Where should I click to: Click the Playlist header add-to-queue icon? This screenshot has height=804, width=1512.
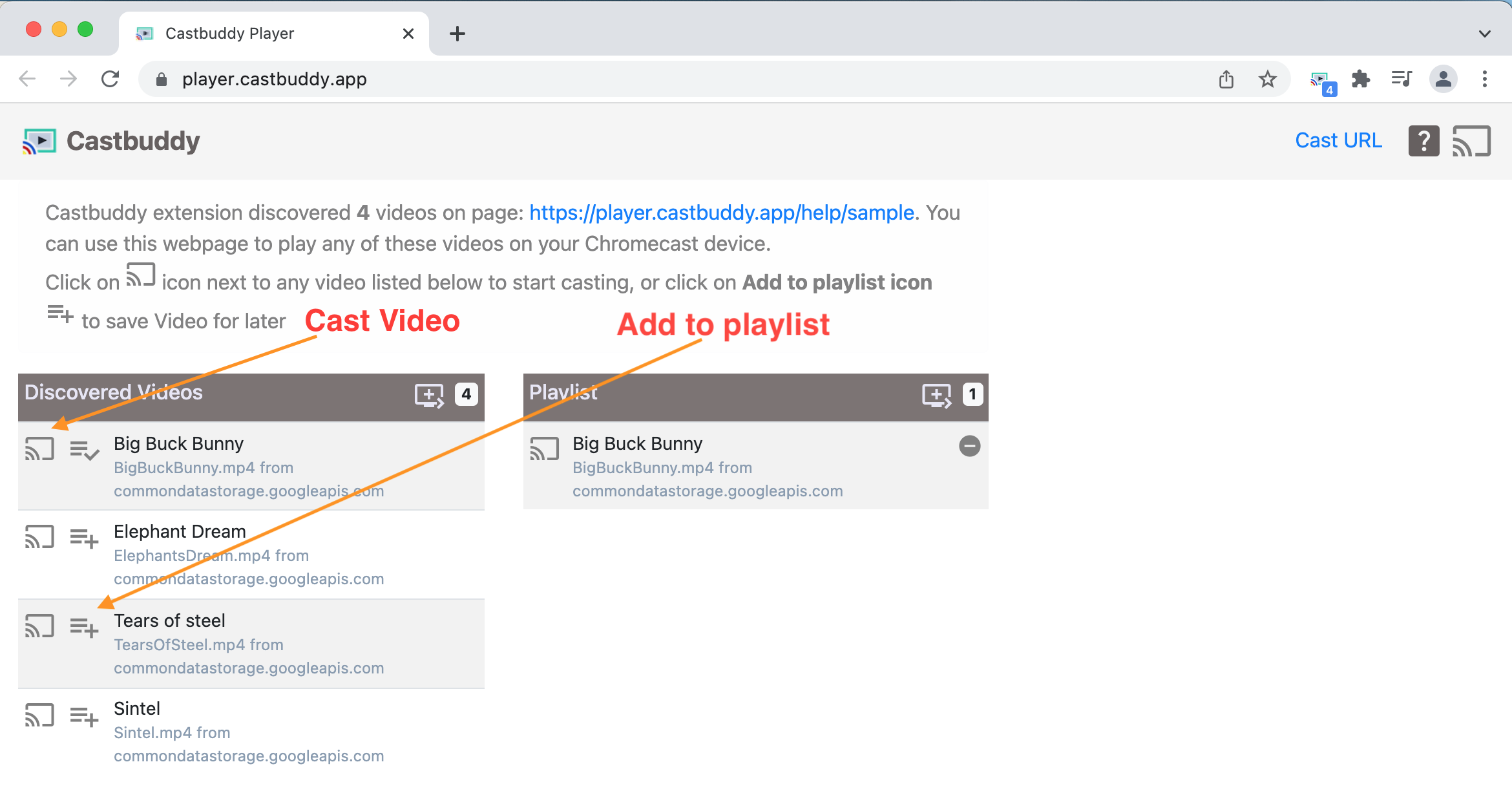point(936,395)
